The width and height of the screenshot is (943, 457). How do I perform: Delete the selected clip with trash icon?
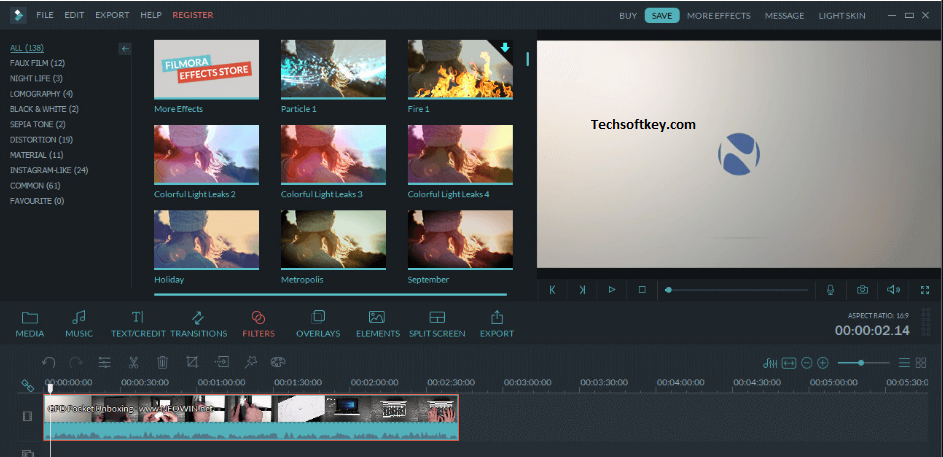point(162,362)
